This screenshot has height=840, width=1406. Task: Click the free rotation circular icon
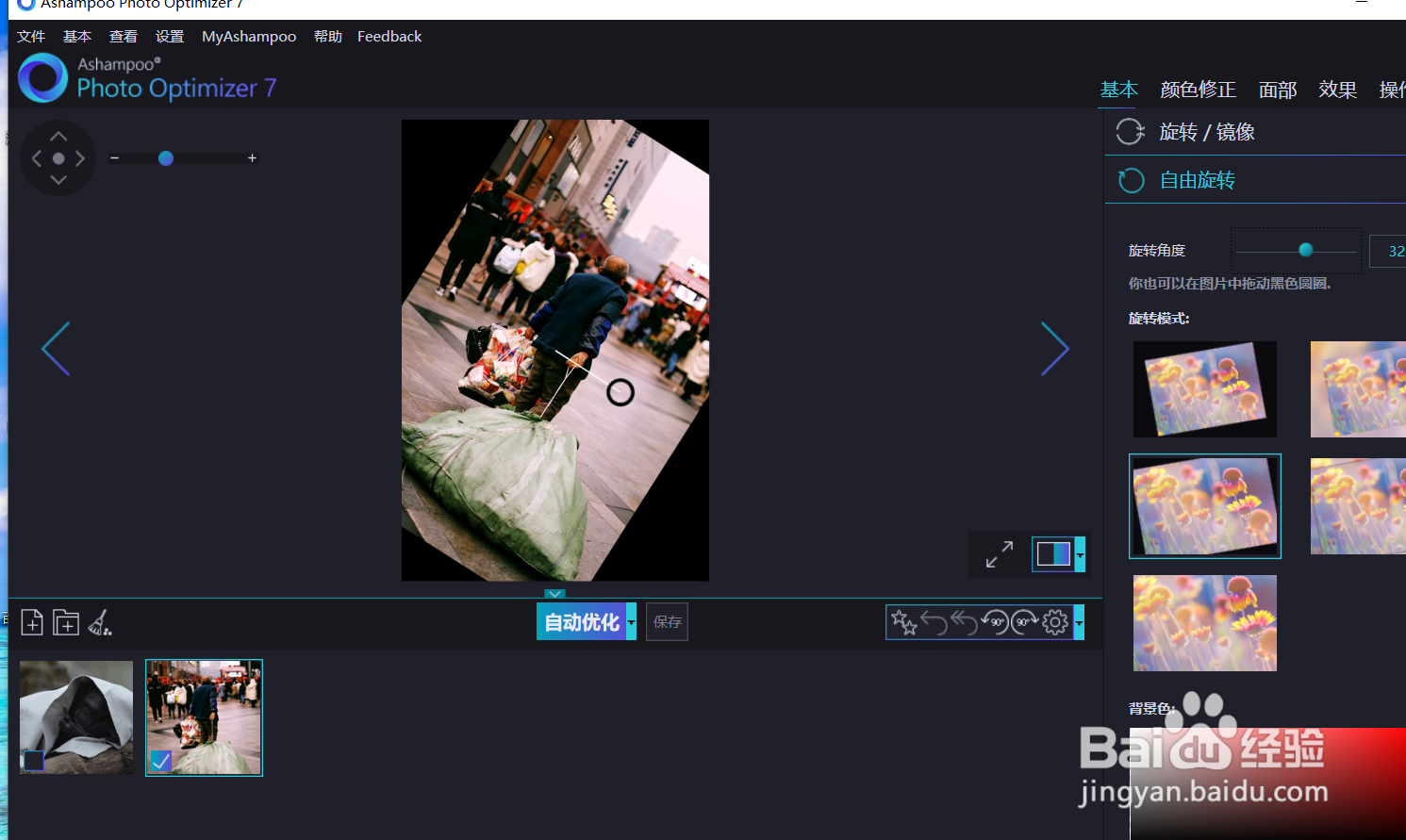pyautogui.click(x=1132, y=180)
